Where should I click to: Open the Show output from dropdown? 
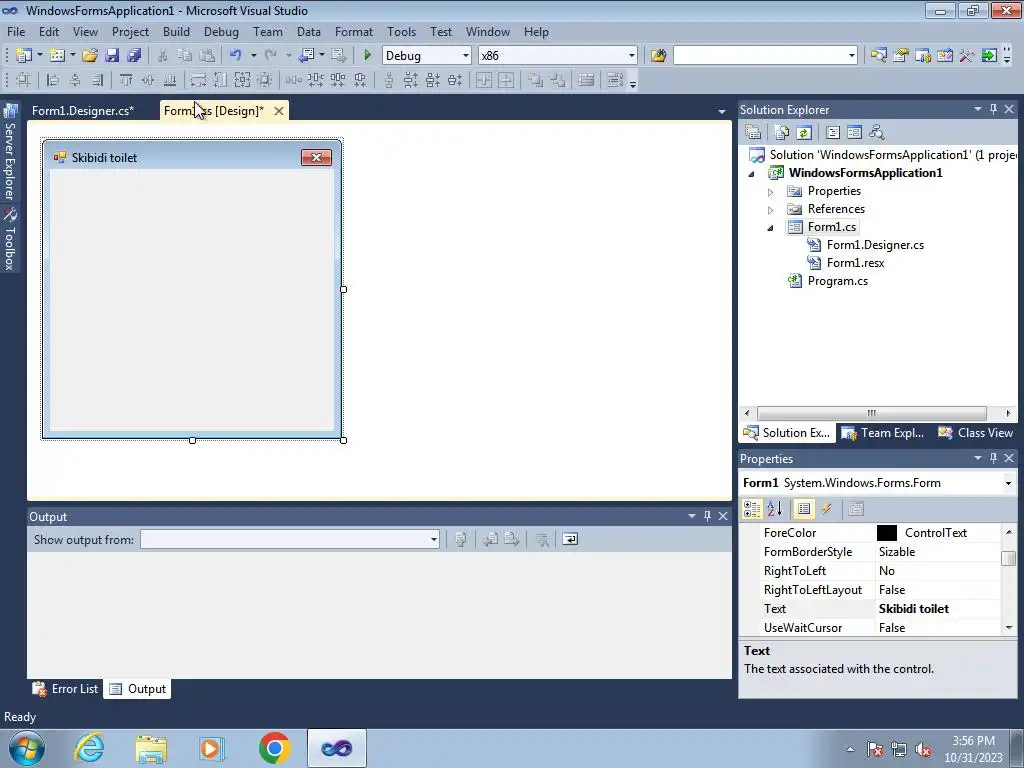pyautogui.click(x=434, y=539)
